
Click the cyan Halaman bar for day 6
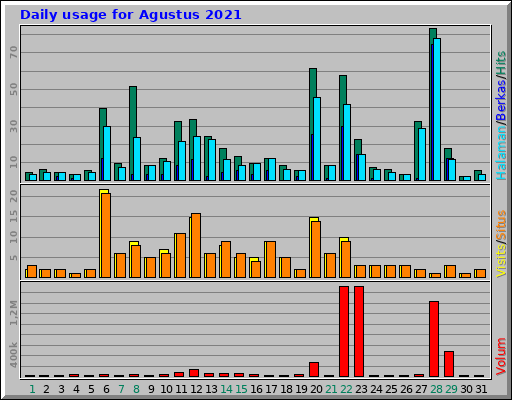(107, 153)
